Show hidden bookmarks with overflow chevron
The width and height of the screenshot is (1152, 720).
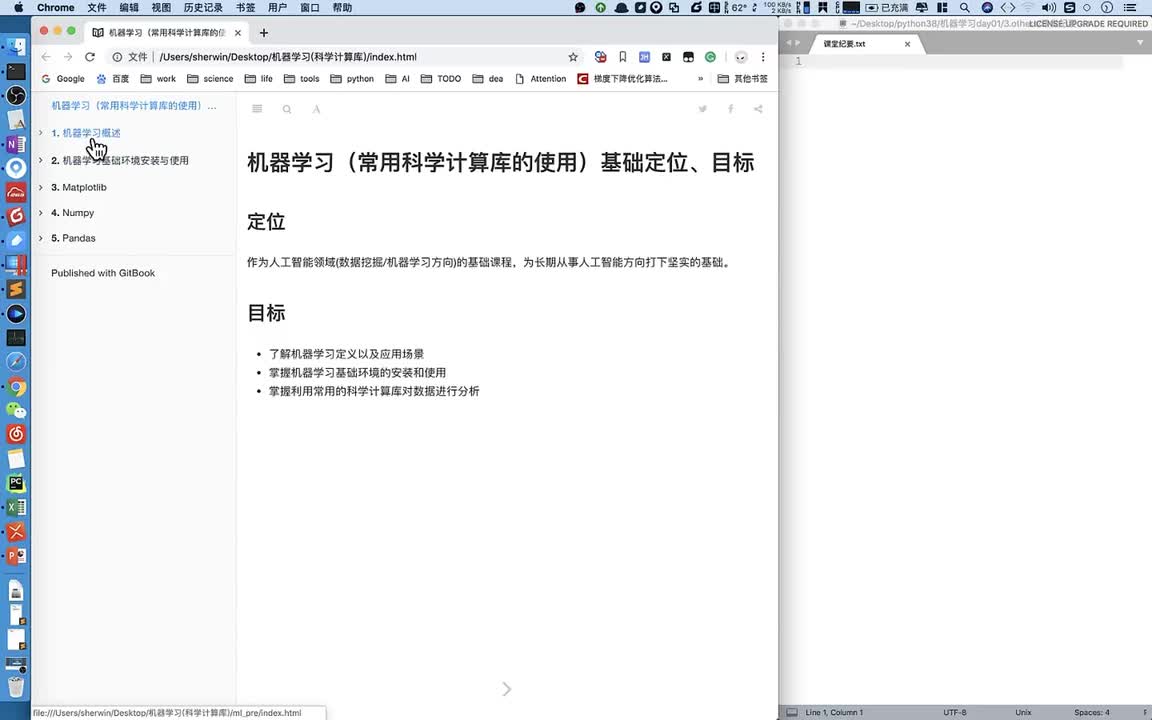pos(700,79)
